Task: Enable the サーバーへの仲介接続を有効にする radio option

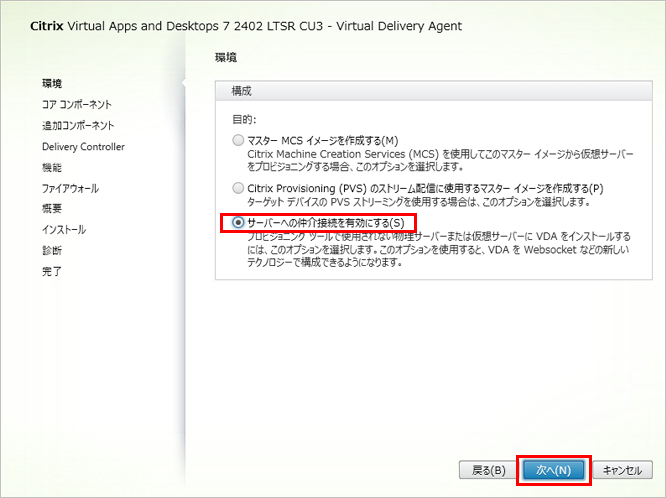Action: click(x=237, y=222)
